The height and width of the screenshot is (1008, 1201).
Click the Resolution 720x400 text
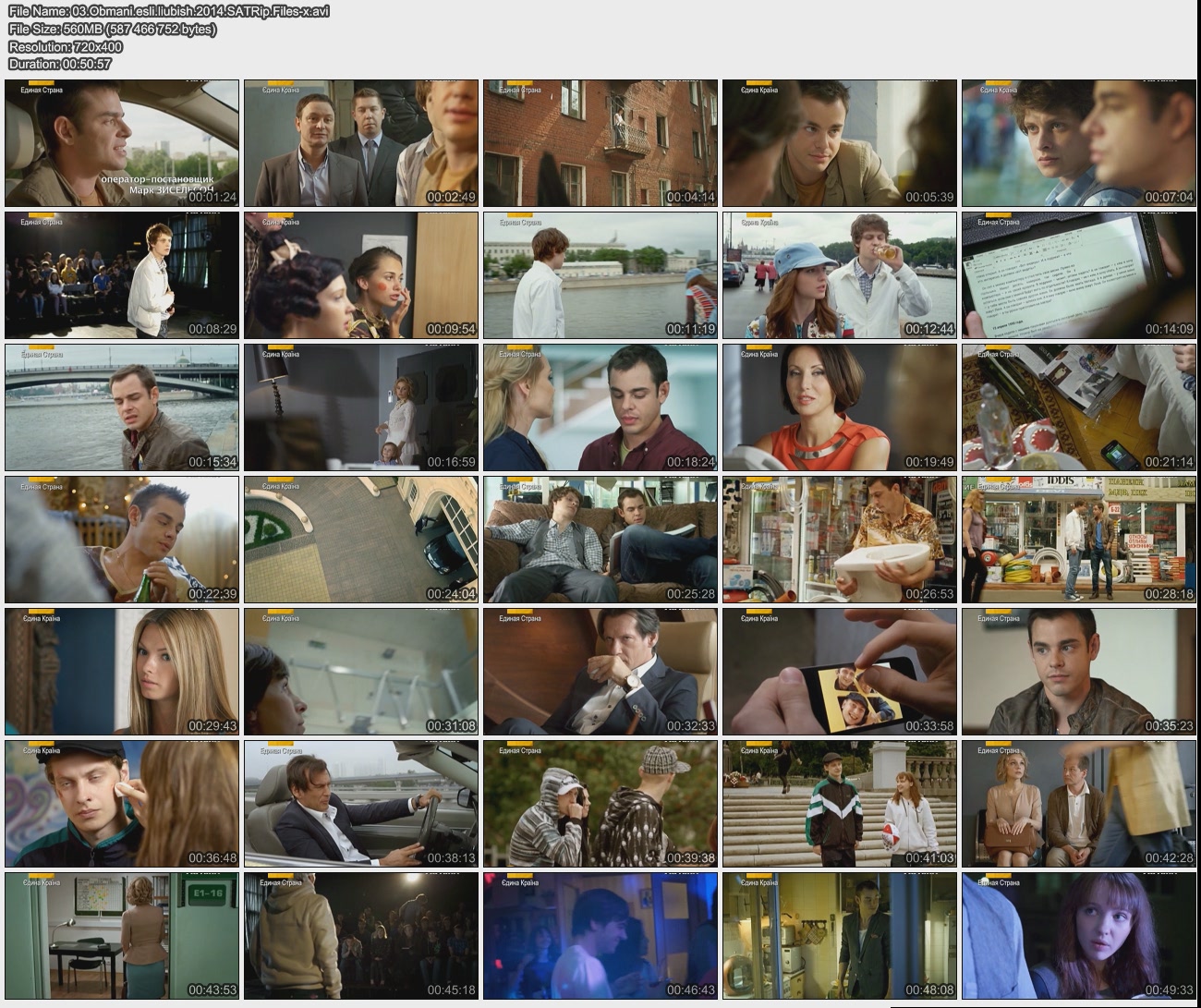(66, 46)
